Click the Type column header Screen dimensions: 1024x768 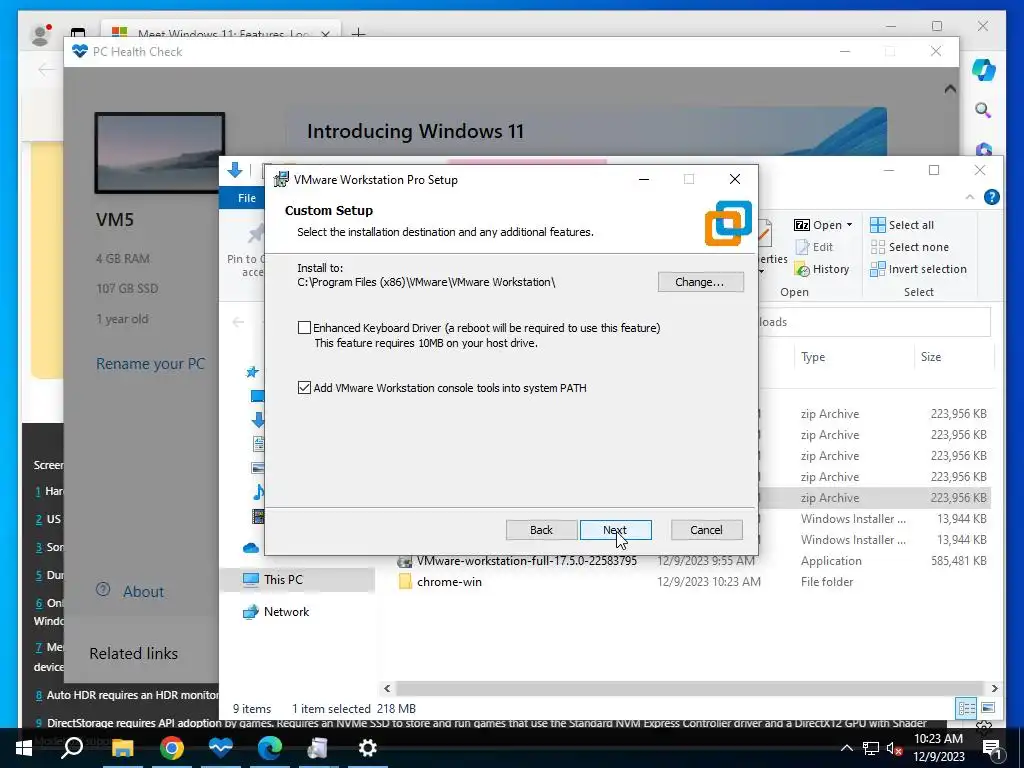pos(813,357)
